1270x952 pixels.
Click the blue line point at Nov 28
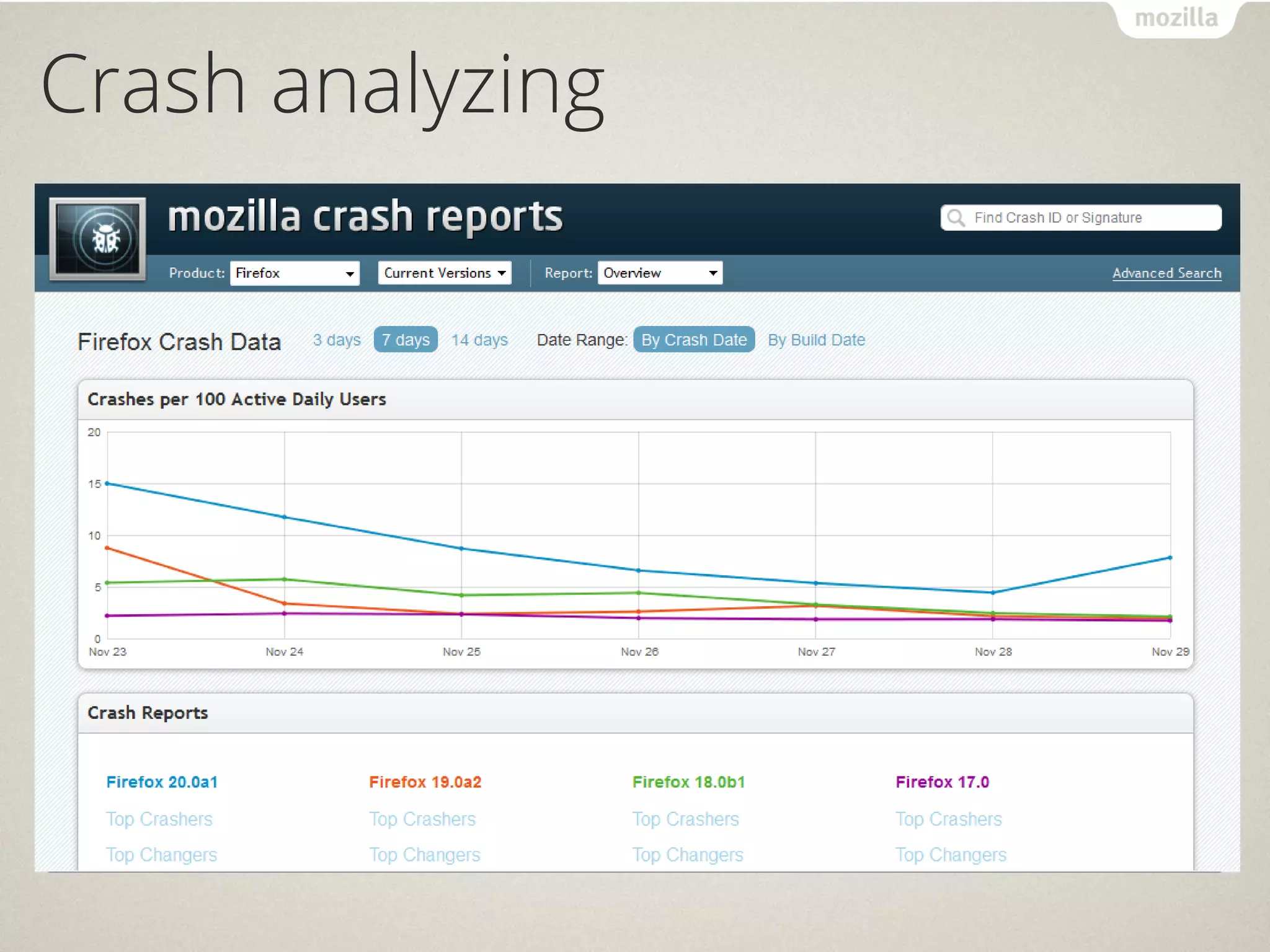[x=993, y=593]
